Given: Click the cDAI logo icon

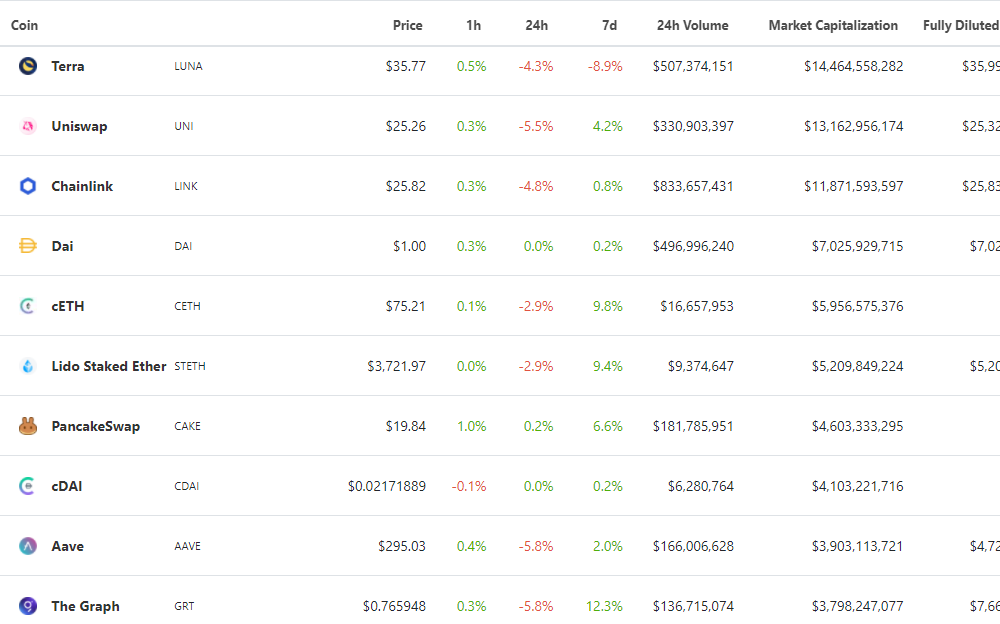Looking at the screenshot, I should [x=27, y=486].
